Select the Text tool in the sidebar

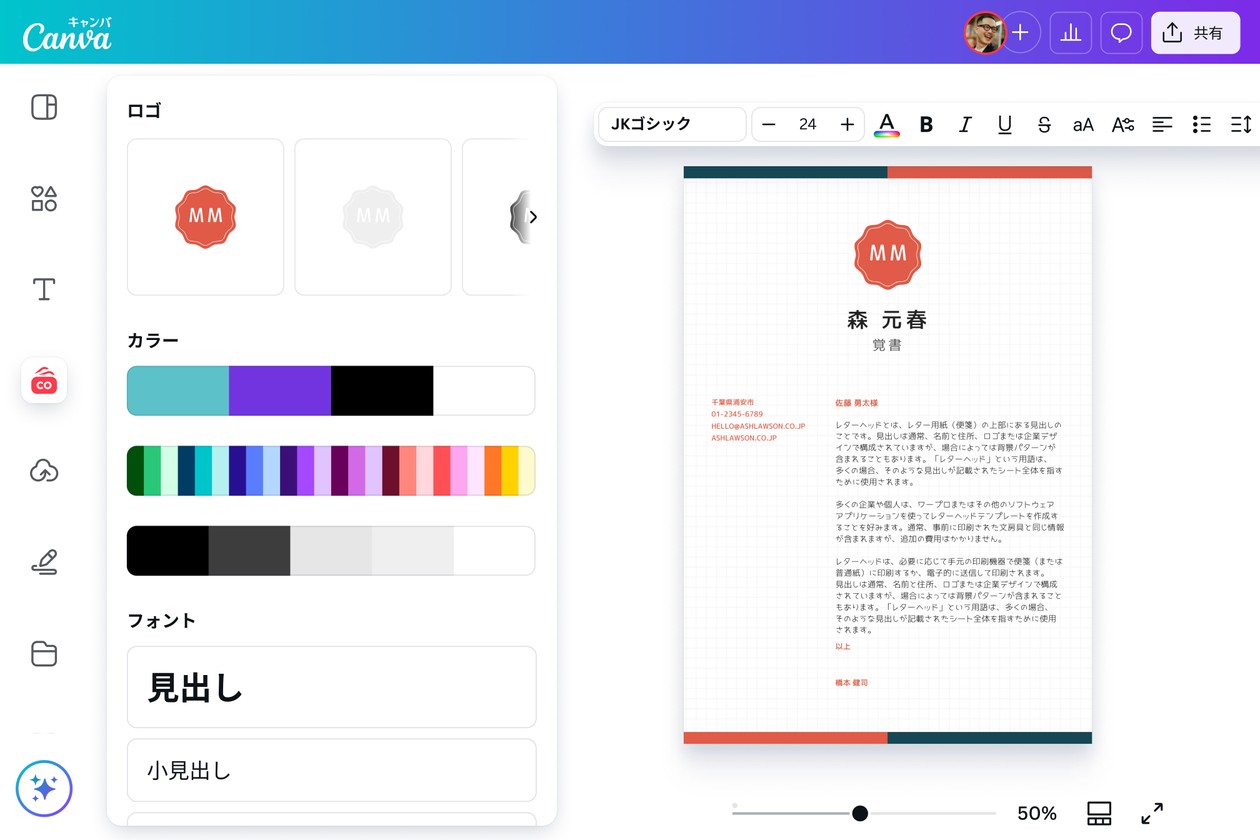(43, 289)
